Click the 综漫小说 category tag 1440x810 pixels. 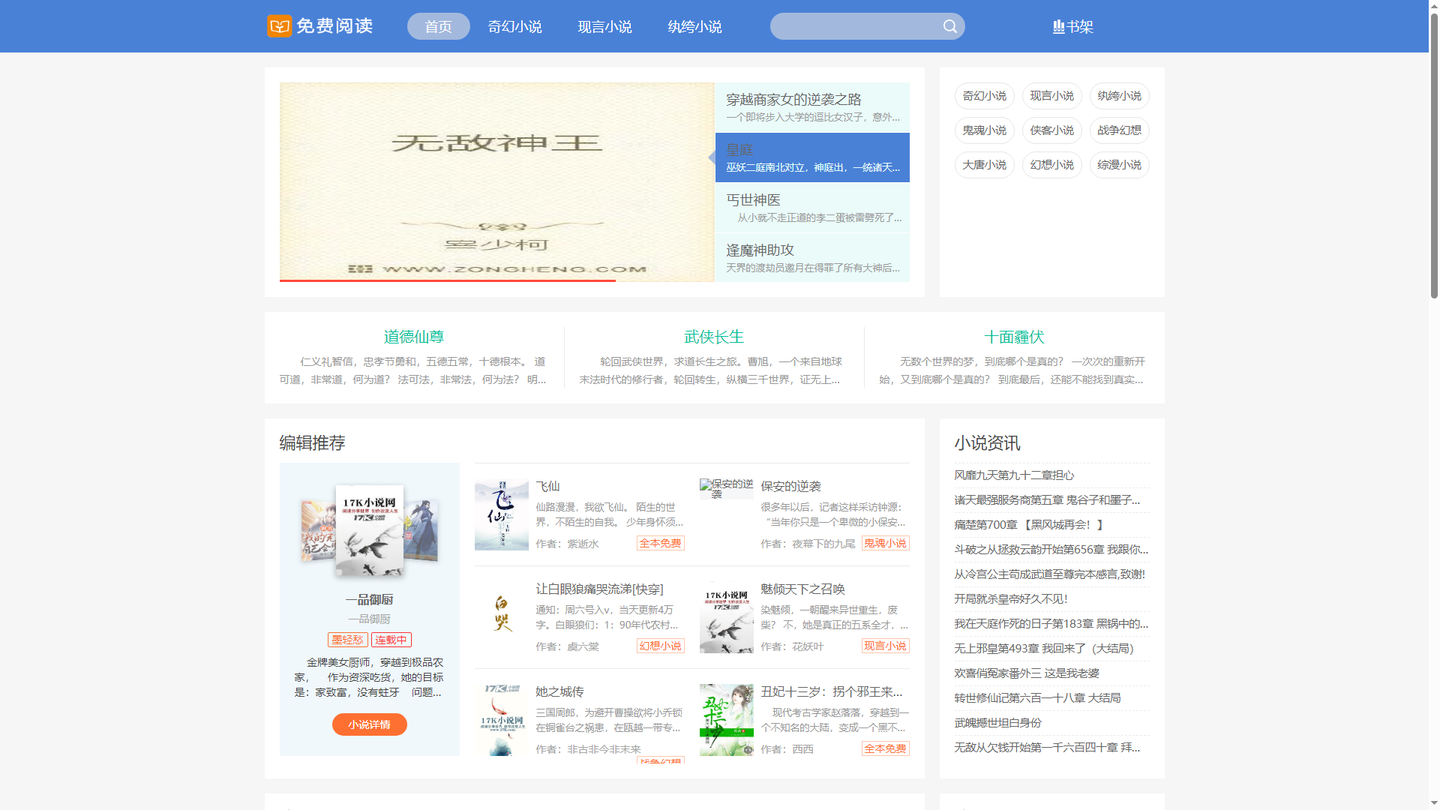coord(1119,164)
